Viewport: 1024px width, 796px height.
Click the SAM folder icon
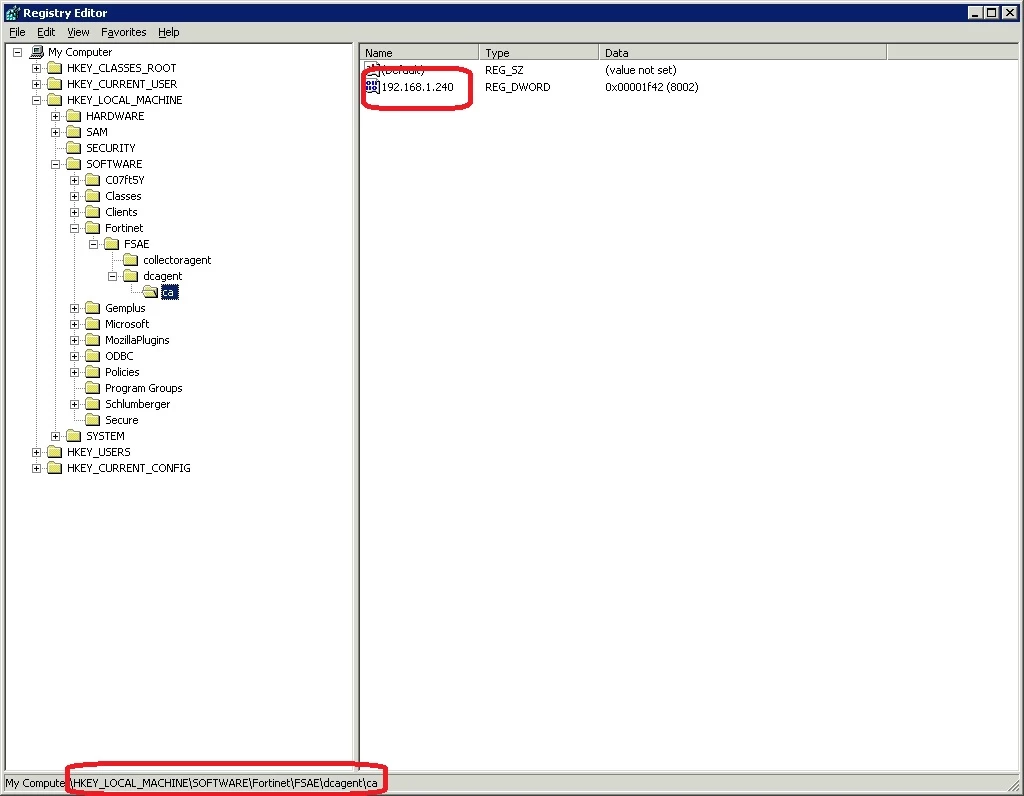click(74, 132)
